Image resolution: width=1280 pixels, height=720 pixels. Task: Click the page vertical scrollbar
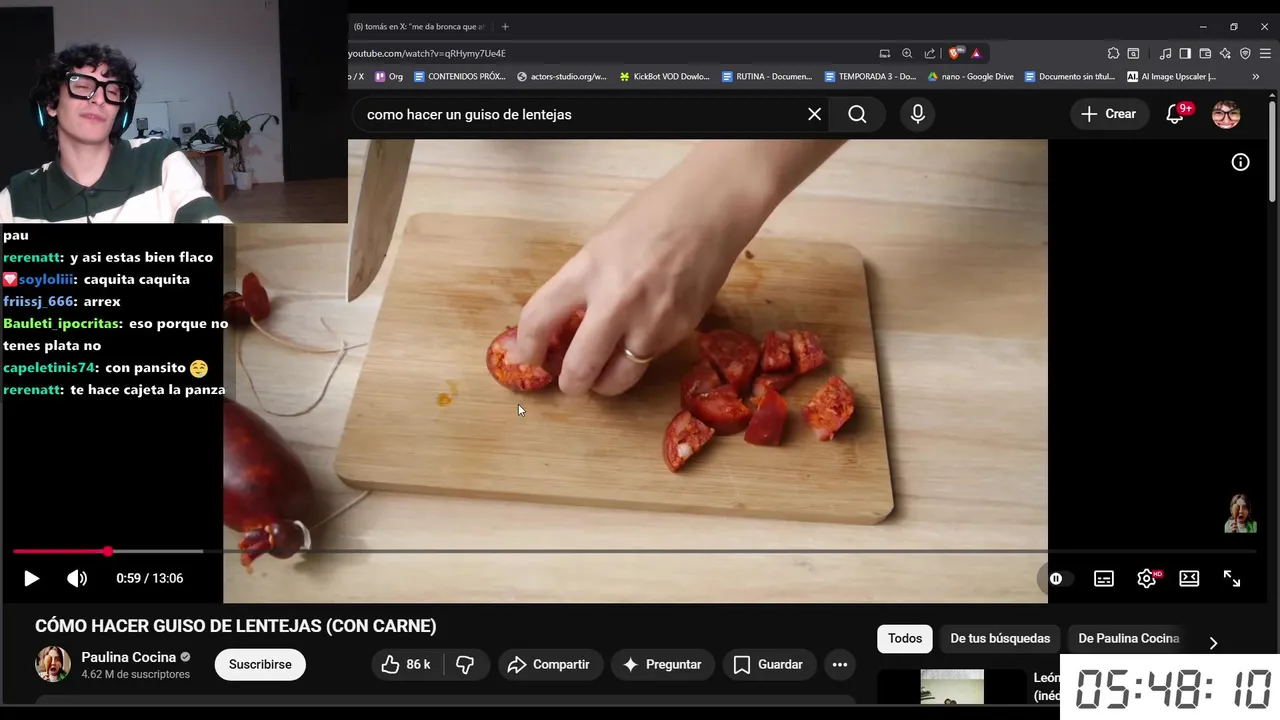(1273, 150)
